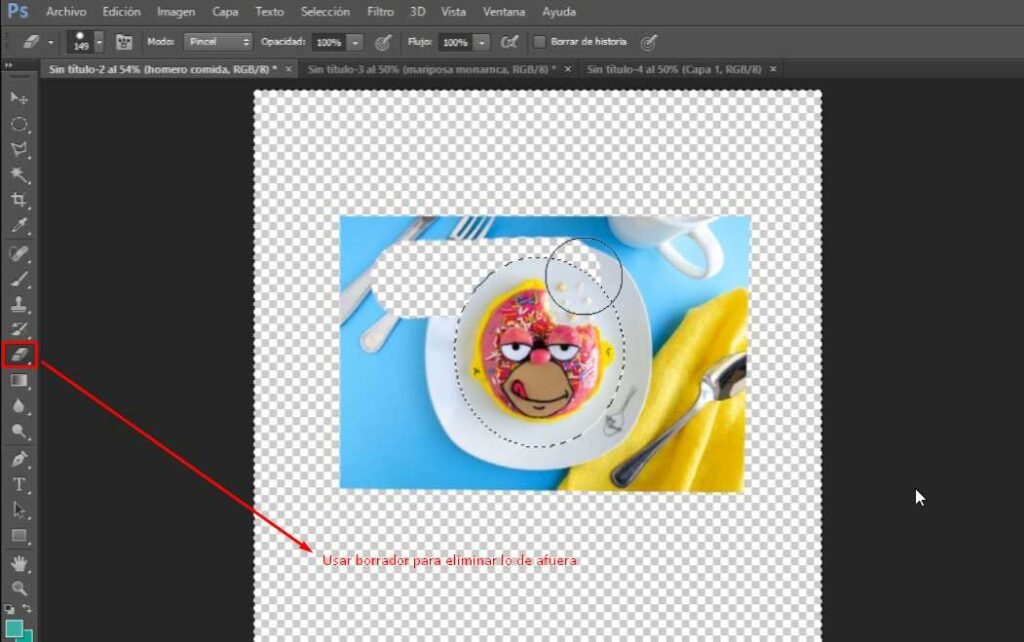Open the Modo dropdown set to Pincel
Viewport: 1024px width, 642px height.
click(217, 42)
